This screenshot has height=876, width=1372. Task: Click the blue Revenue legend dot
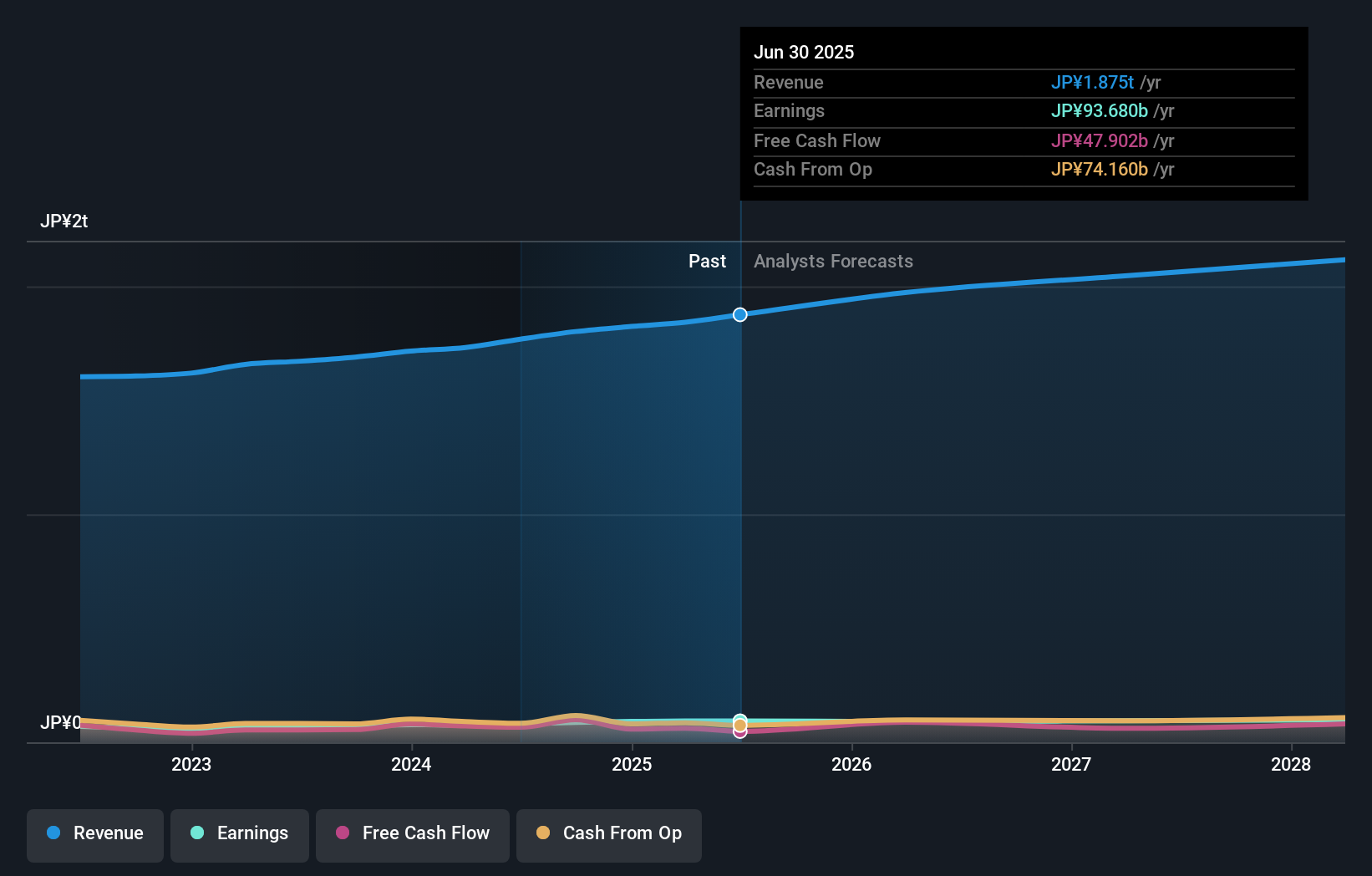52,833
